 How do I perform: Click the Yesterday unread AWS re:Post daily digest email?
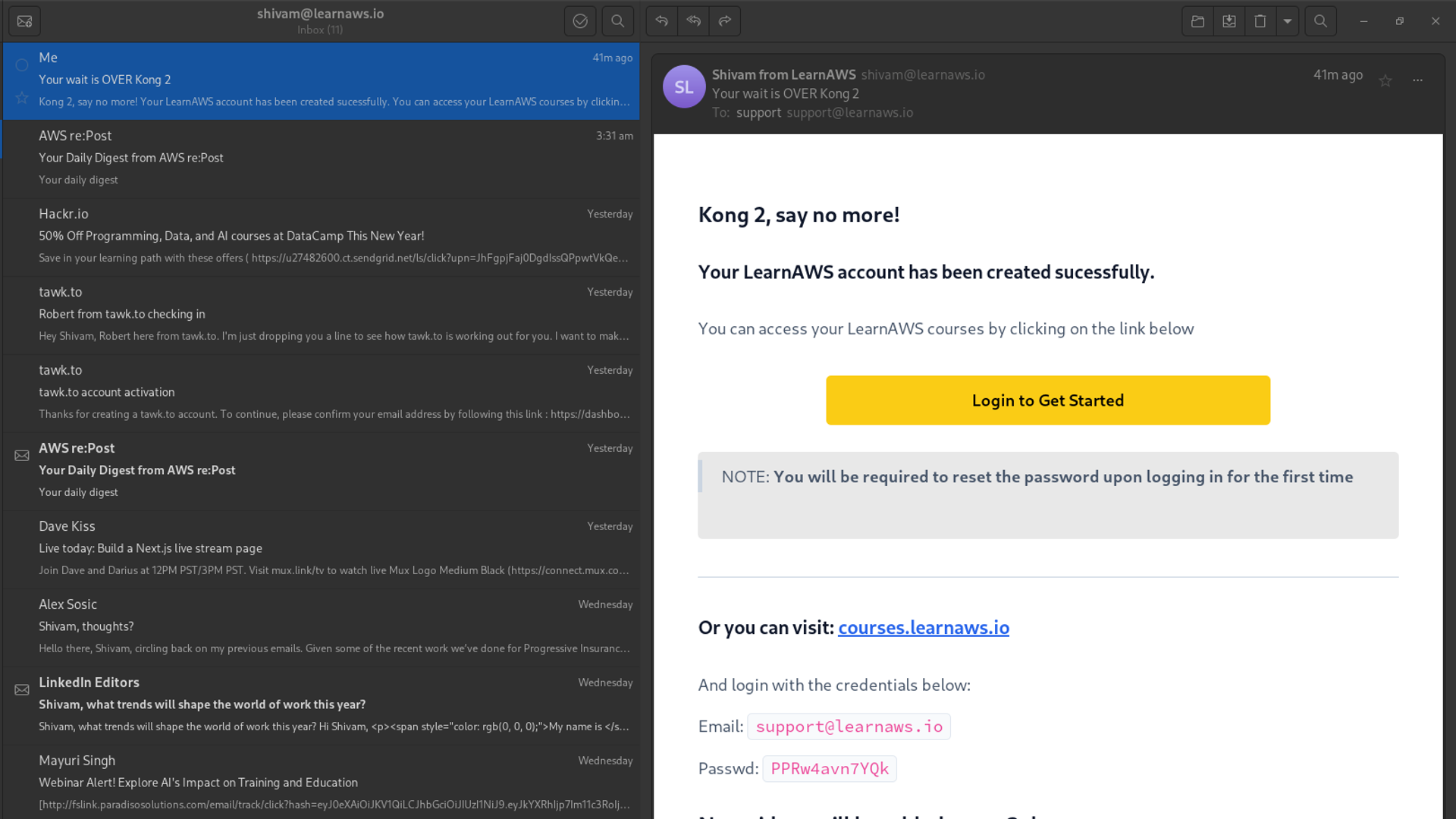322,470
